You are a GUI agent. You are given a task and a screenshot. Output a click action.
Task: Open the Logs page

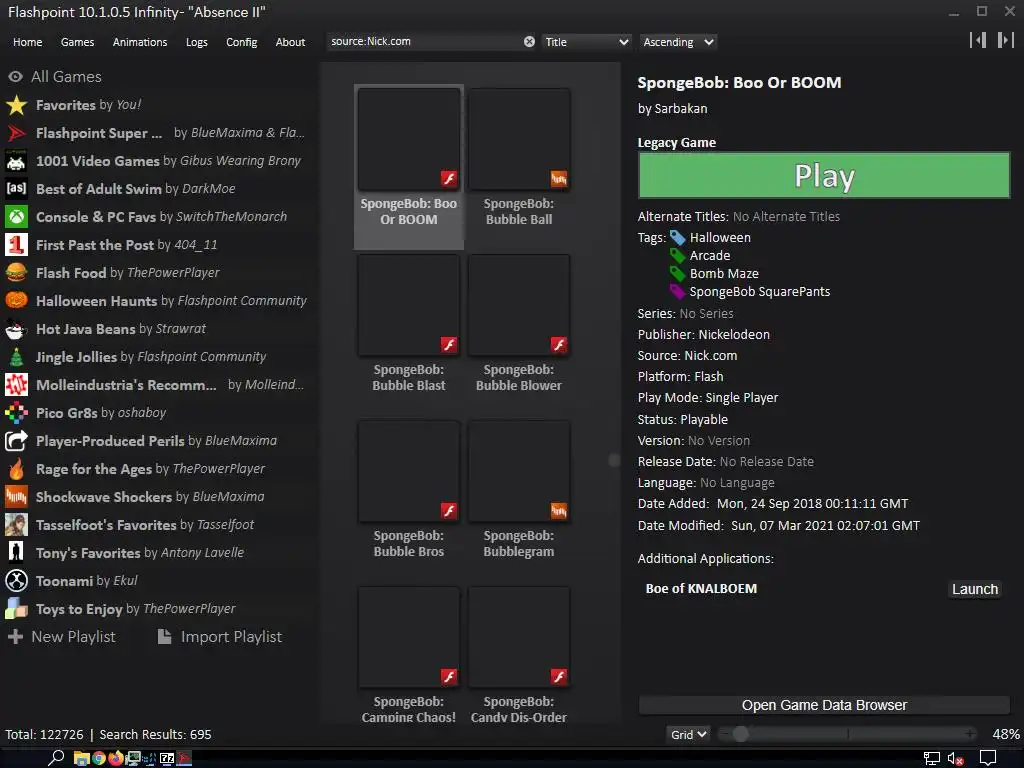(x=197, y=42)
